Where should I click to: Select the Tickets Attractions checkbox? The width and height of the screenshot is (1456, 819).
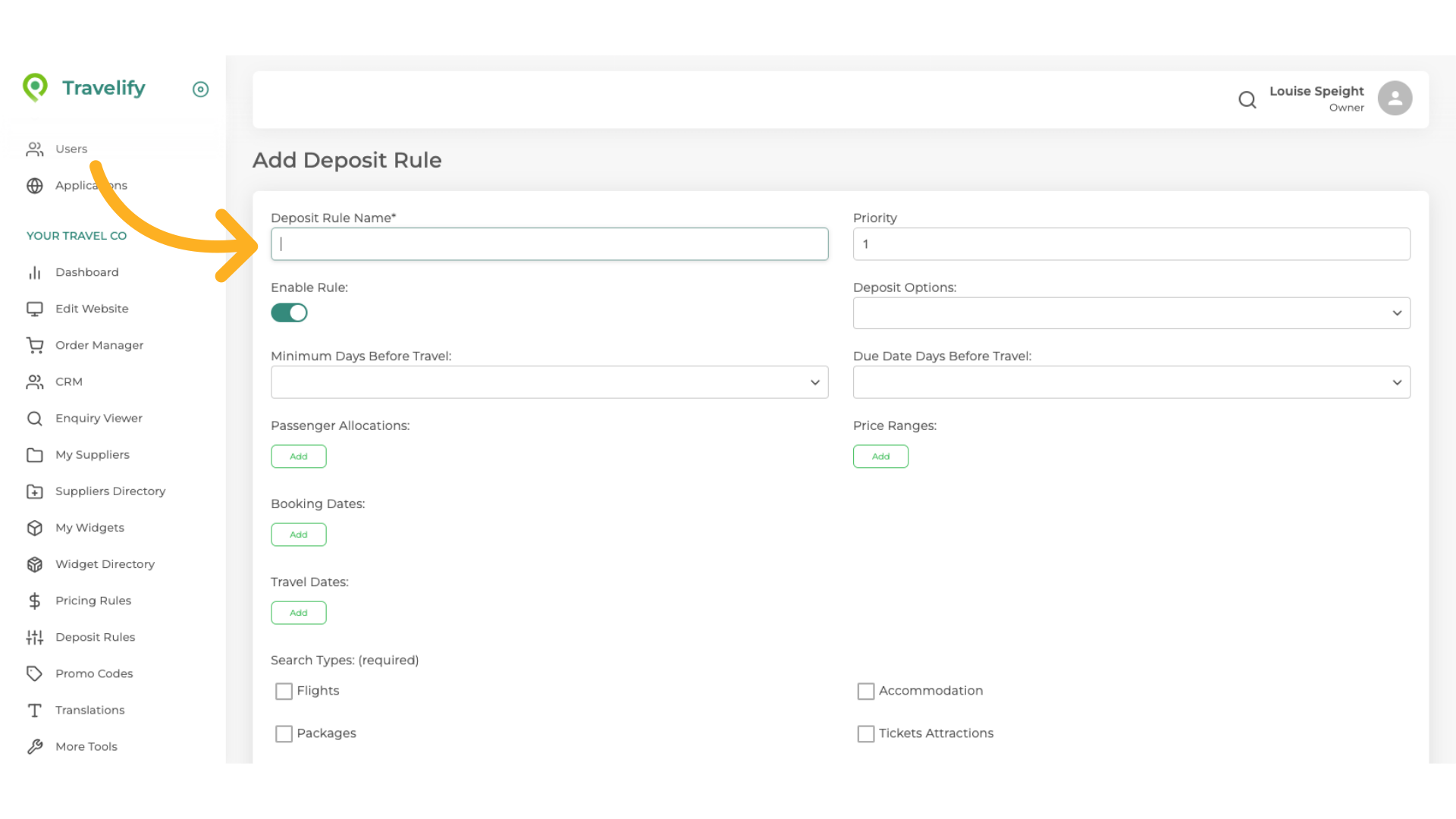click(x=865, y=733)
